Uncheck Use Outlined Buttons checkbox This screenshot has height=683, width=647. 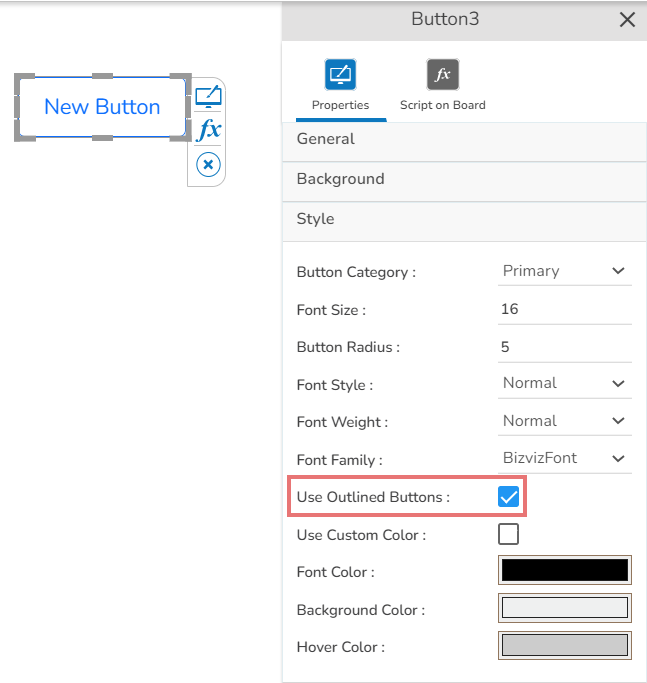point(508,497)
